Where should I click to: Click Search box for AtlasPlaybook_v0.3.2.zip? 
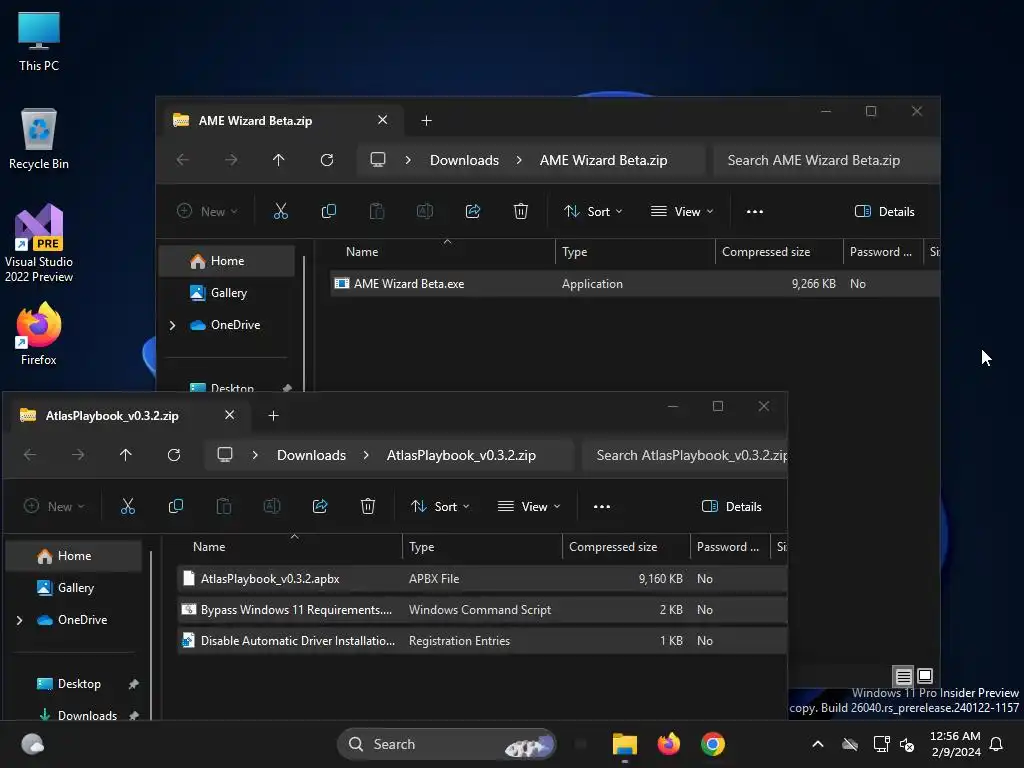coord(684,455)
